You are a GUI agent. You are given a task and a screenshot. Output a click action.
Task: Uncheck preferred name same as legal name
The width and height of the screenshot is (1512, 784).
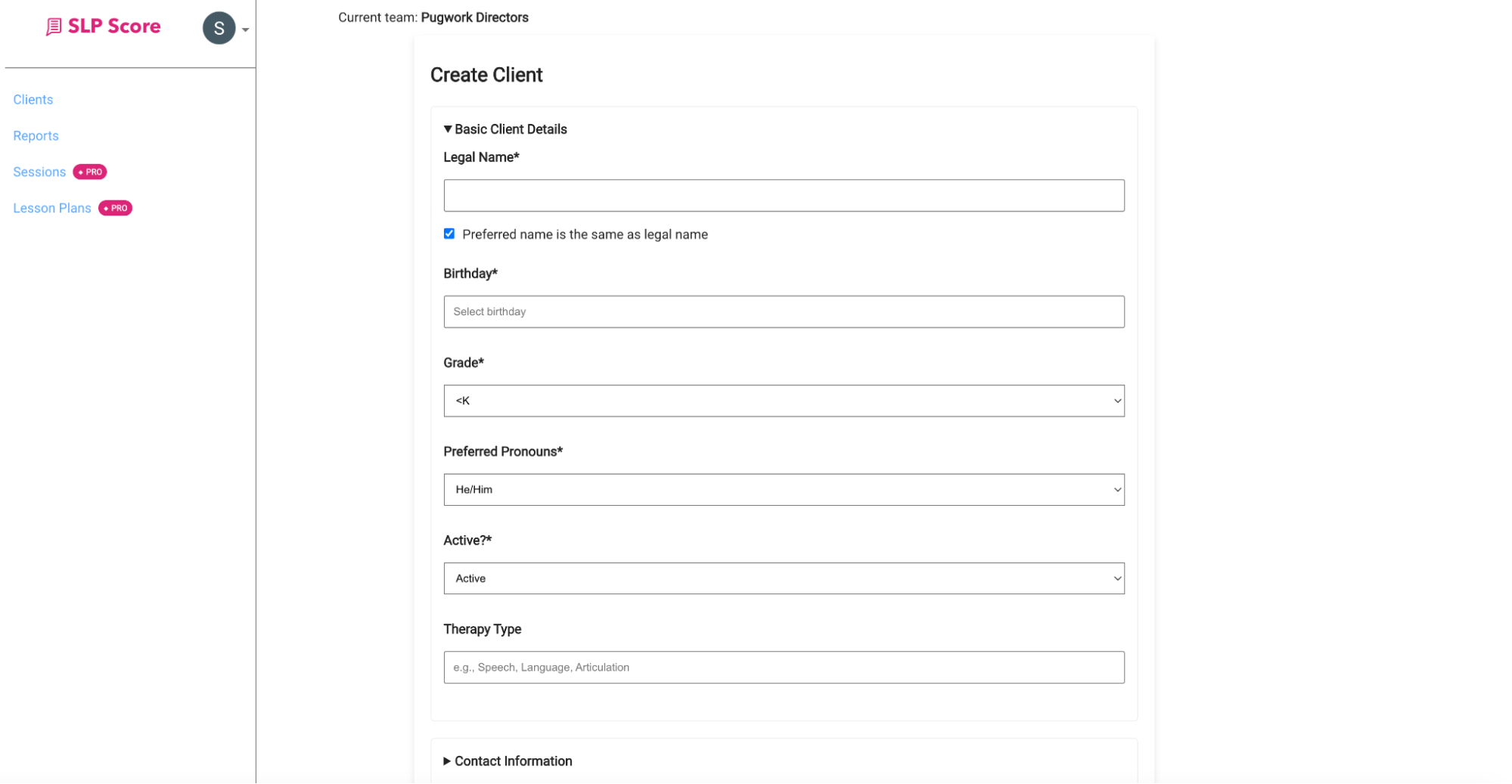pyautogui.click(x=449, y=234)
